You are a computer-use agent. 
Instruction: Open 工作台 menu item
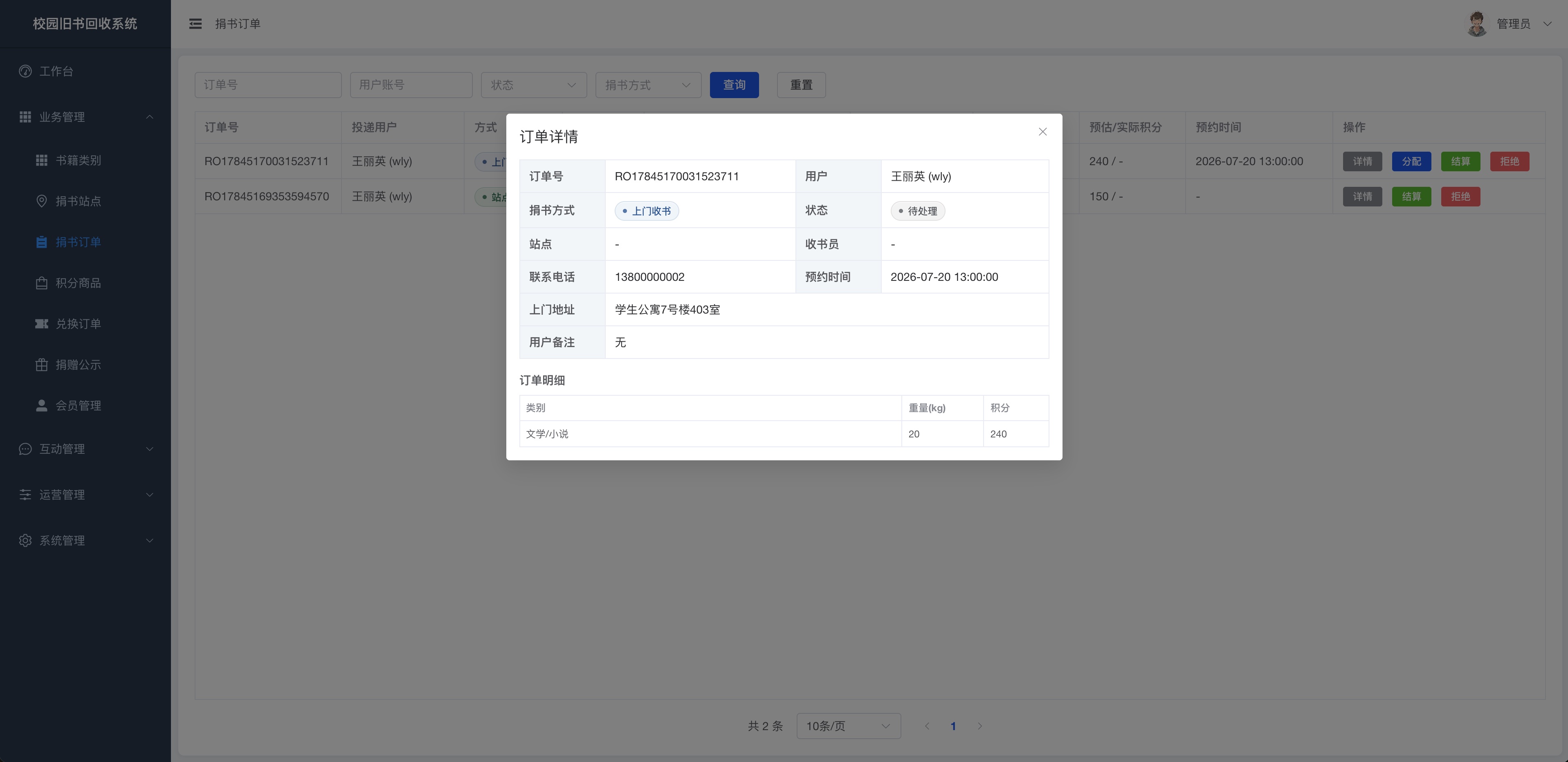(x=85, y=71)
